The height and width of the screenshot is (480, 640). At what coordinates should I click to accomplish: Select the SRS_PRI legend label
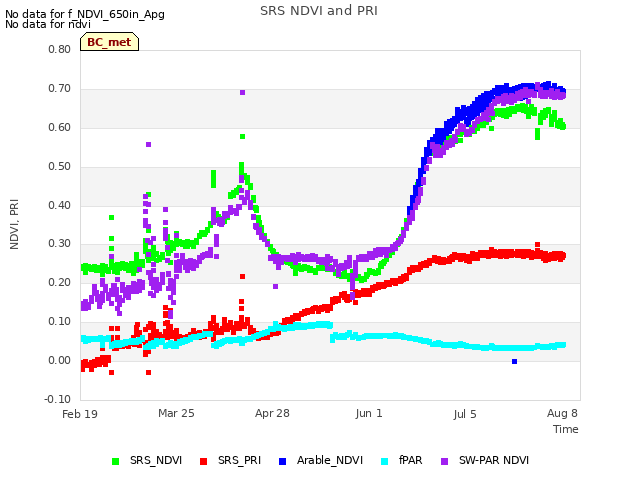239,460
